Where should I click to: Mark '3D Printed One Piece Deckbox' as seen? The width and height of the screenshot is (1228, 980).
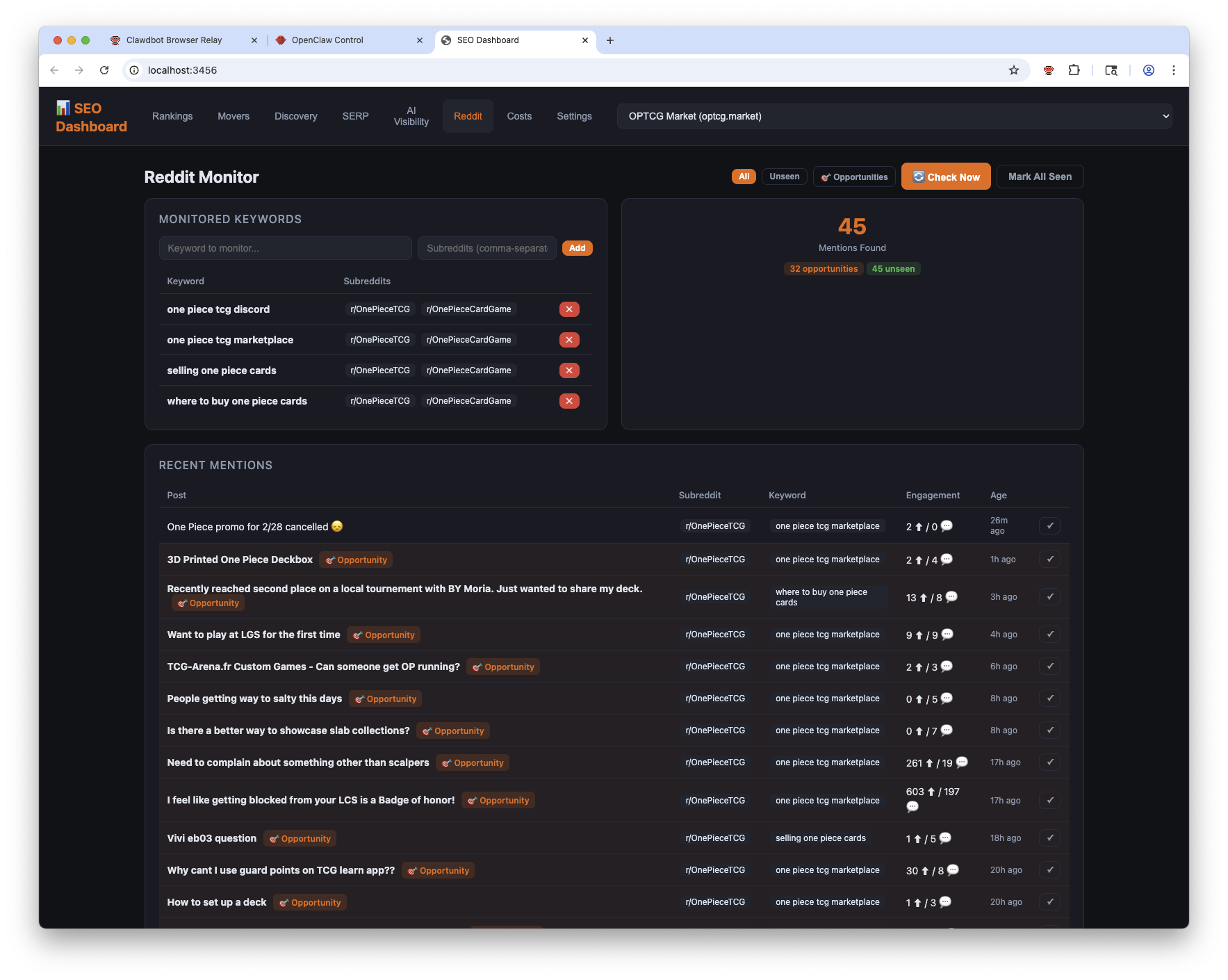[1049, 560]
